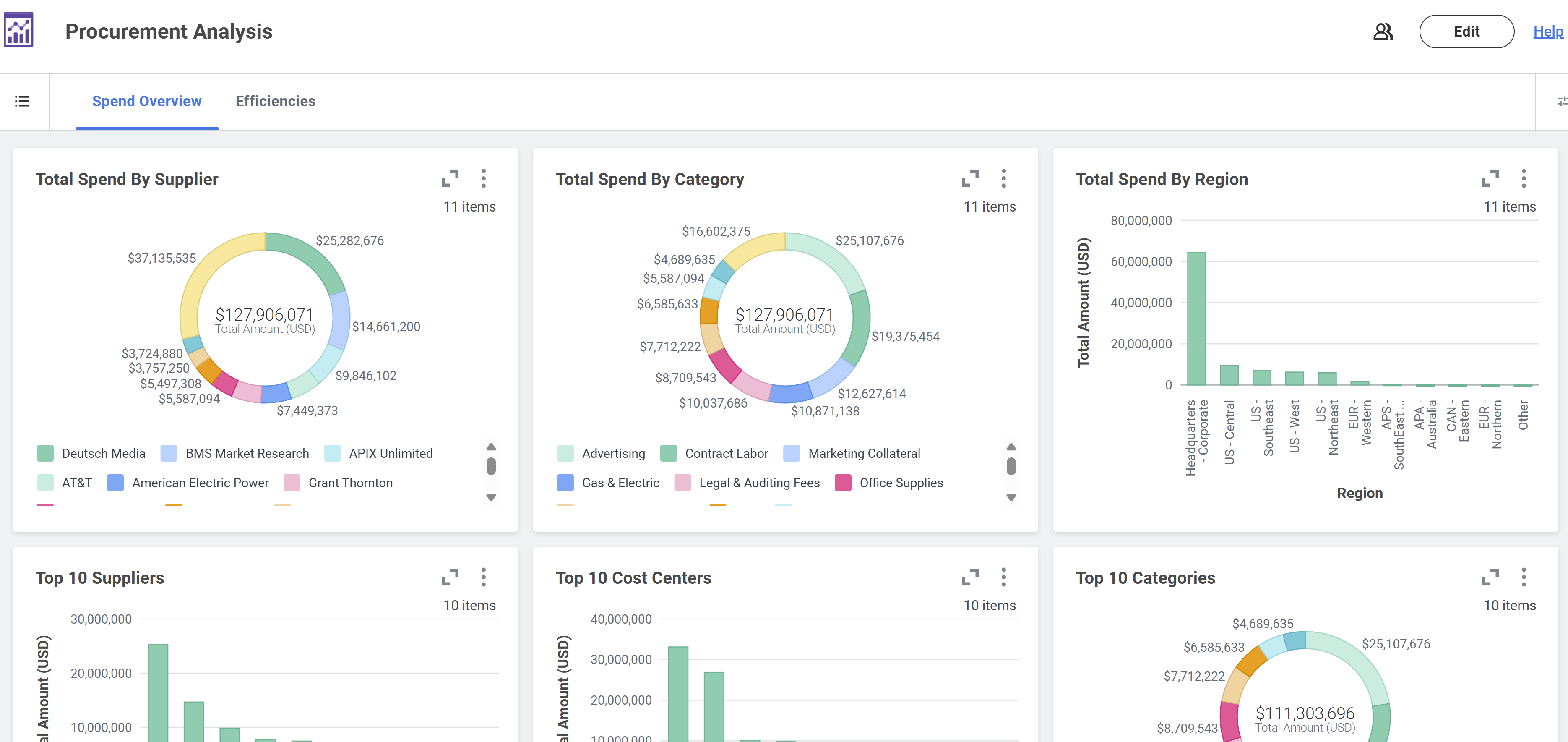1568x742 pixels.
Task: Click supplier legend scroll up arrow
Action: point(491,447)
